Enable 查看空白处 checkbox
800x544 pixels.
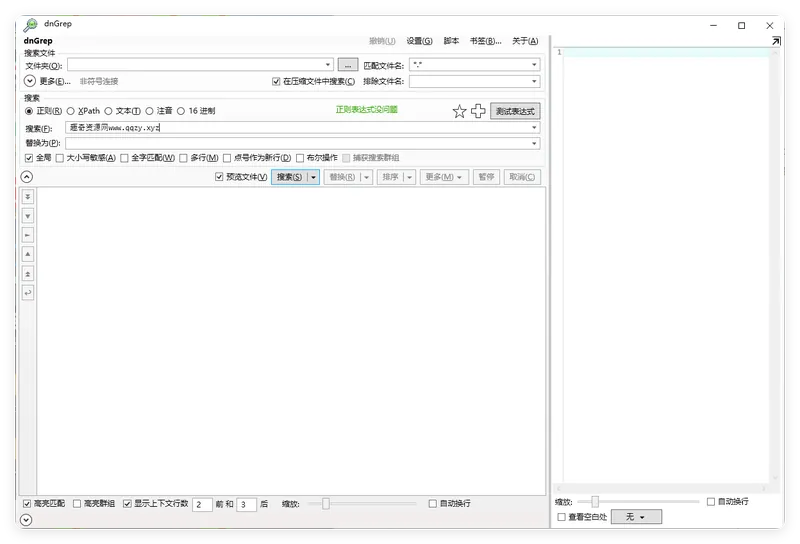tap(561, 517)
